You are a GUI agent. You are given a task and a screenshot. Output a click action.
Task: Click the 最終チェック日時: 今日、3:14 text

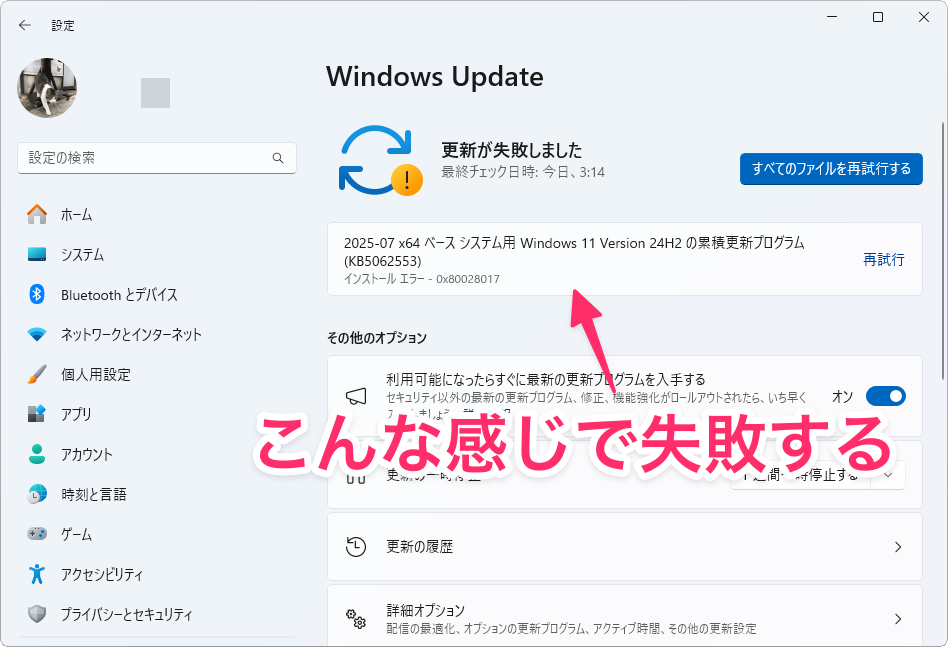pos(523,172)
